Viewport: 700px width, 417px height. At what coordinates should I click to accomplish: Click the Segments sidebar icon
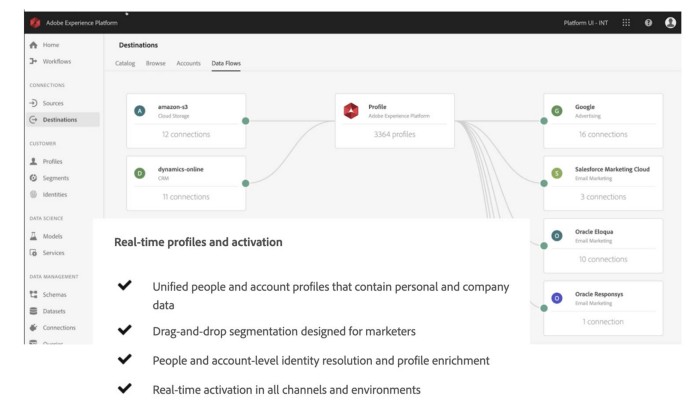33,178
